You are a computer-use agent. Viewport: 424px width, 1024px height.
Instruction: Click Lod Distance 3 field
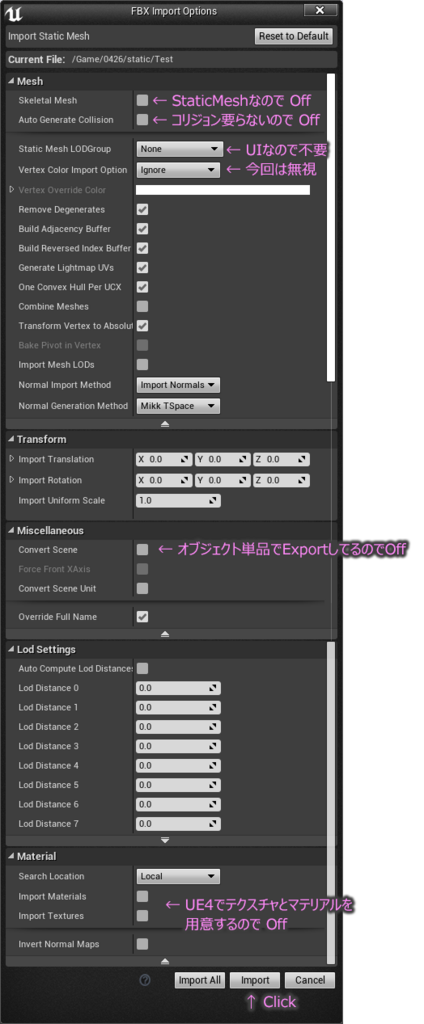(x=178, y=746)
